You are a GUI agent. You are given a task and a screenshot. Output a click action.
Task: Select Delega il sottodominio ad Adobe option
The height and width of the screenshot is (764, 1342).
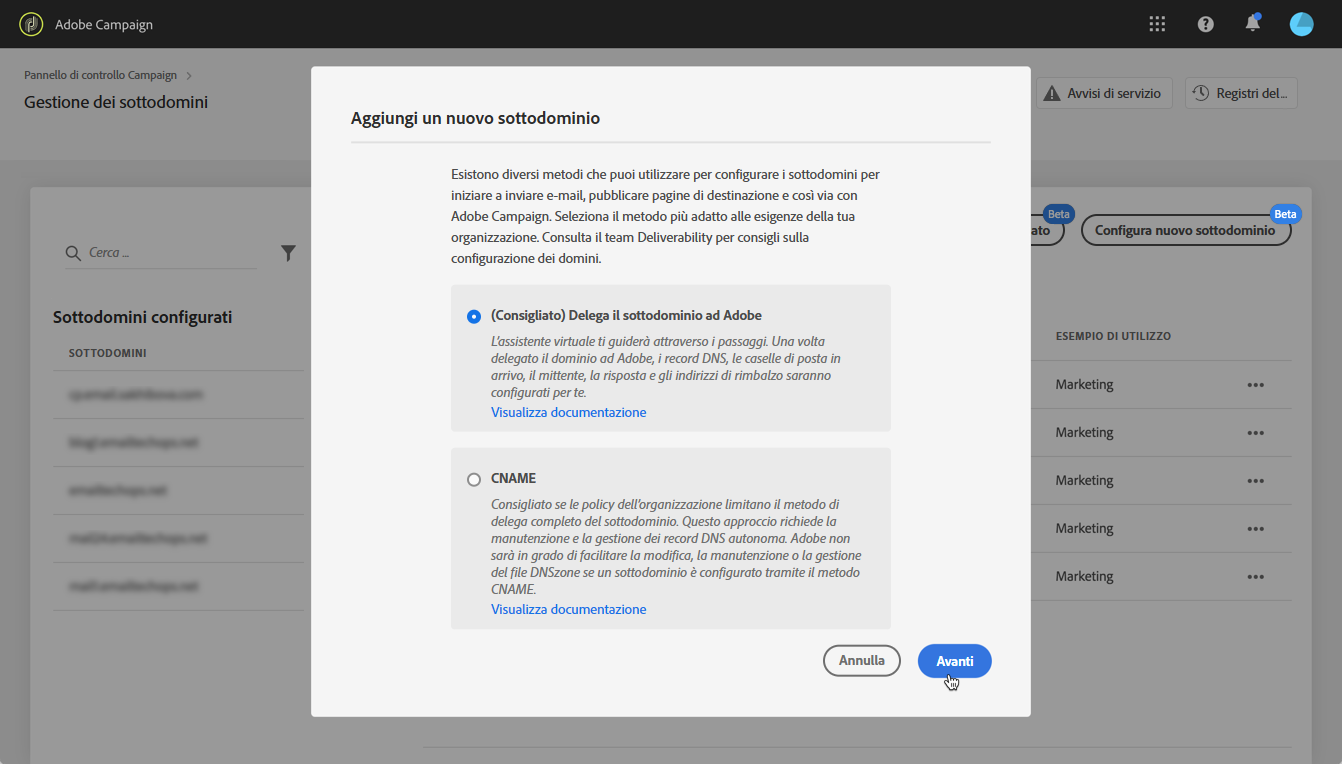pos(474,316)
